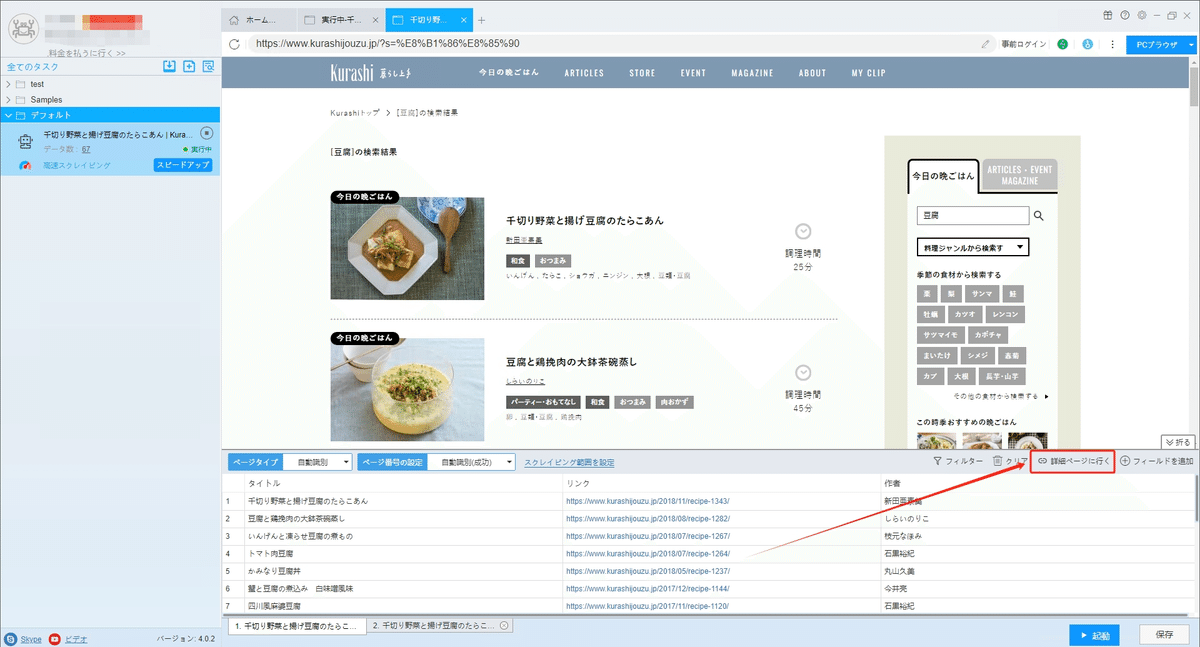Image resolution: width=1200 pixels, height=647 pixels.
Task: Click the スクレイピング範囲を設定 link
Action: click(x=569, y=462)
